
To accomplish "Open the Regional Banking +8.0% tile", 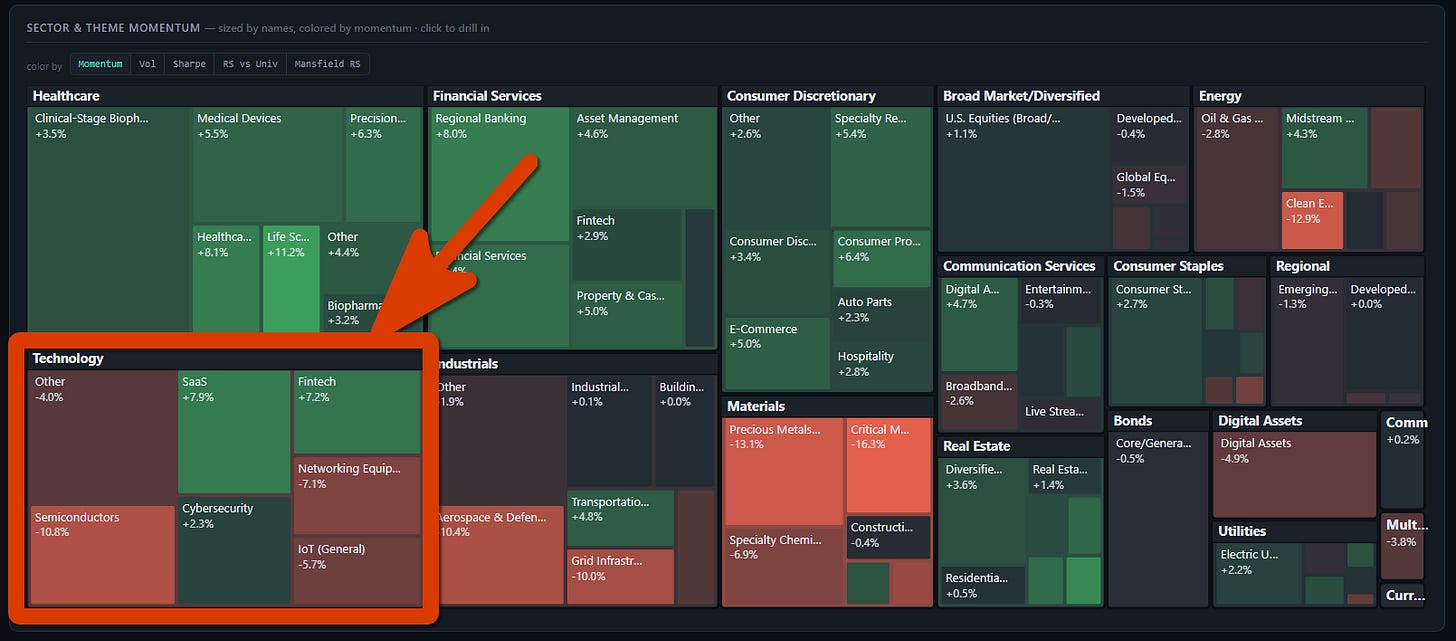I will point(499,174).
